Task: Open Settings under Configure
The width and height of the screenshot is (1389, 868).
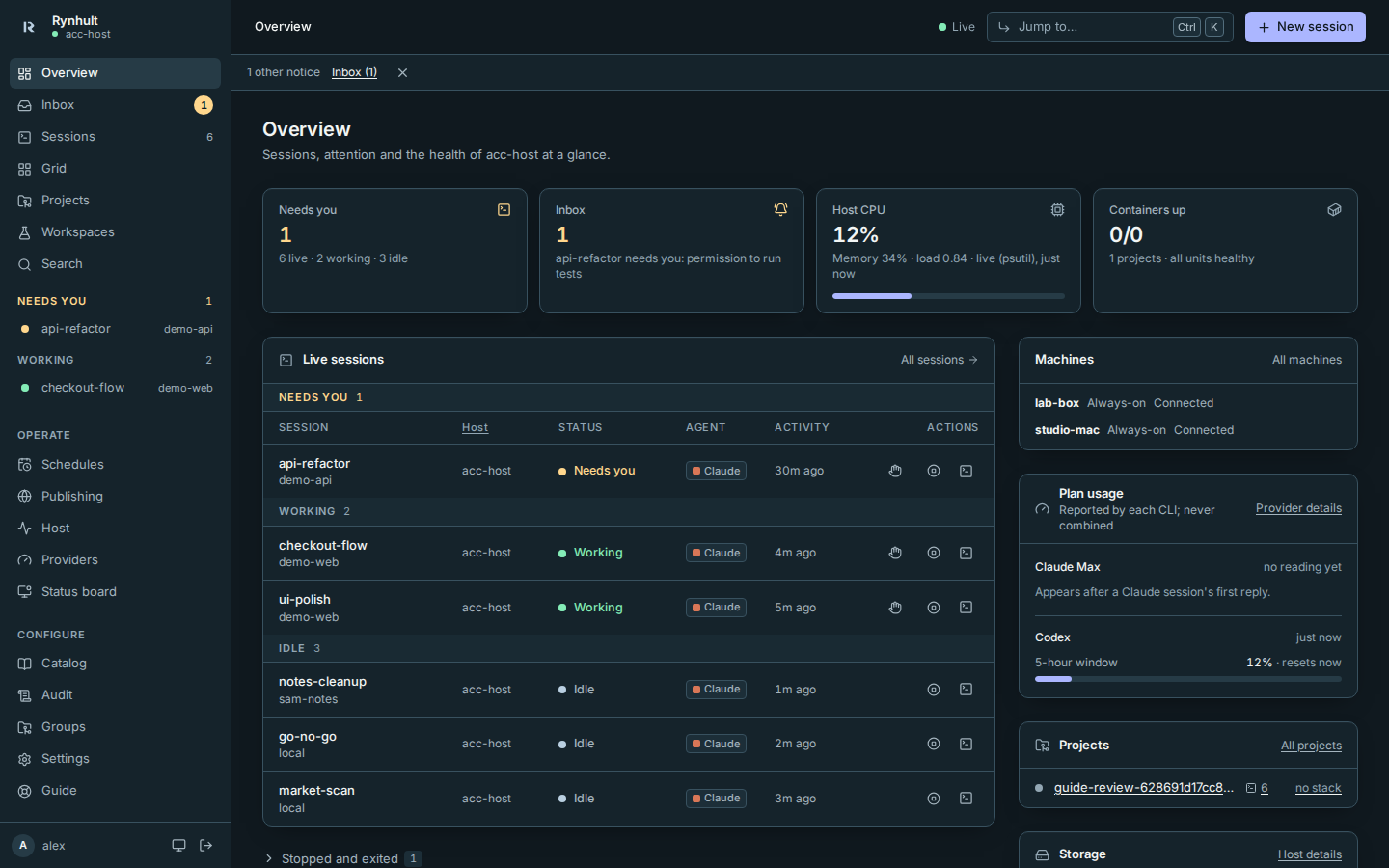Action: pyautogui.click(x=115, y=758)
